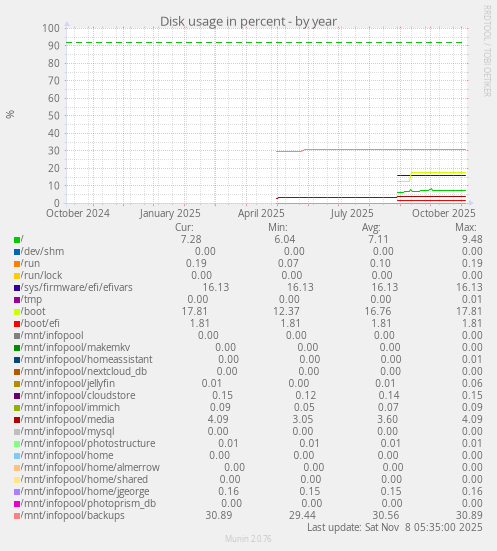Click the Munin 2.0.76 version text
Screen dimensions: 497x551
click(x=248, y=539)
